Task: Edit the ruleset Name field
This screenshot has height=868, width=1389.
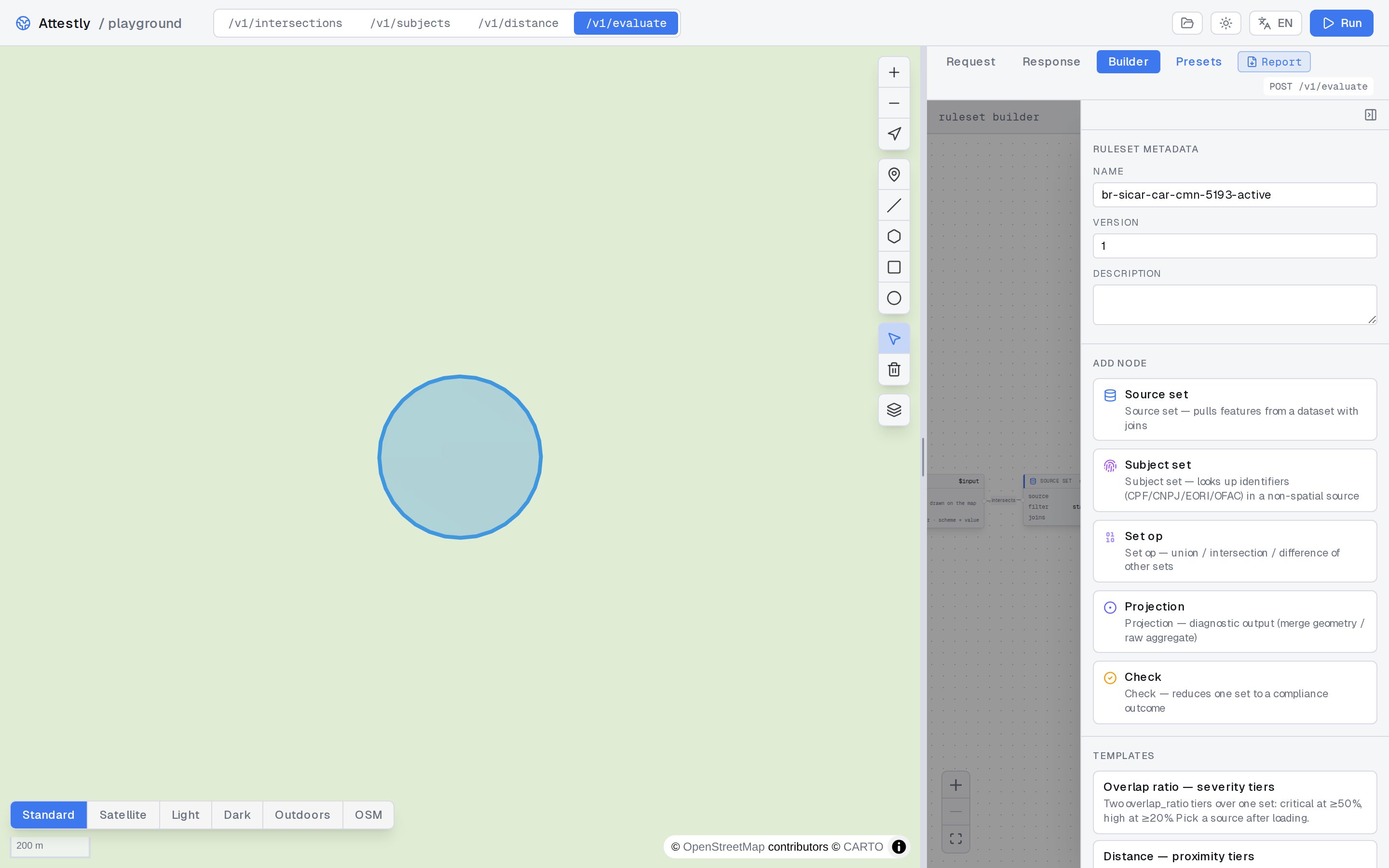Action: coord(1235,195)
